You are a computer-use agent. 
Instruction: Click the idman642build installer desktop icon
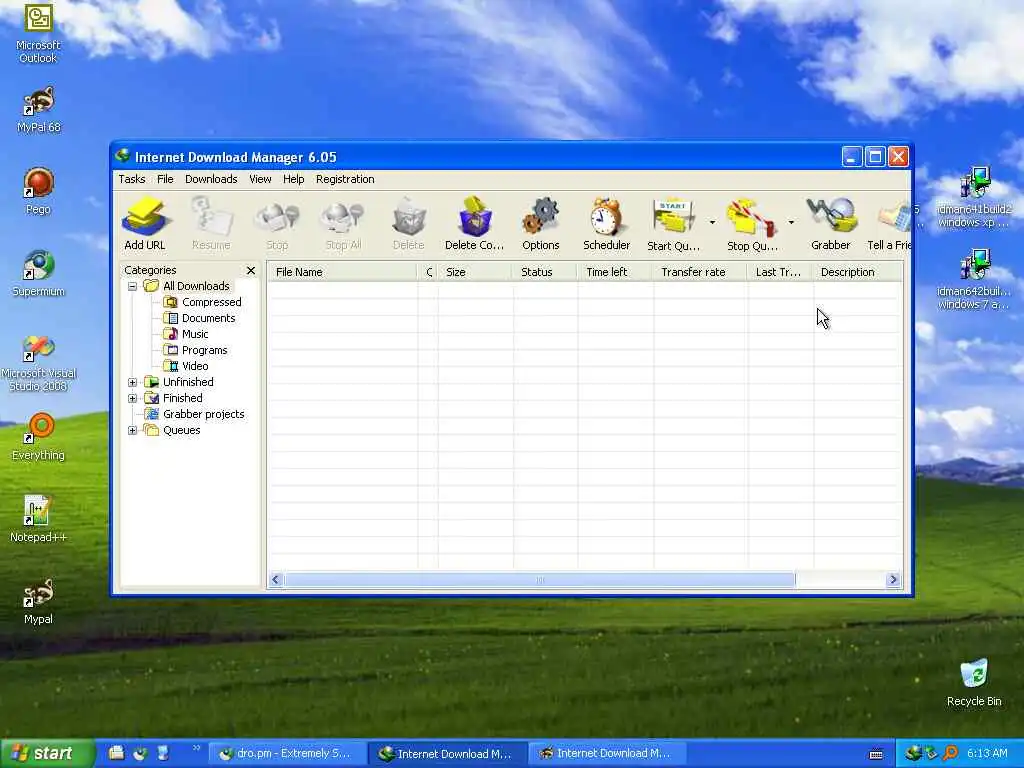[974, 279]
